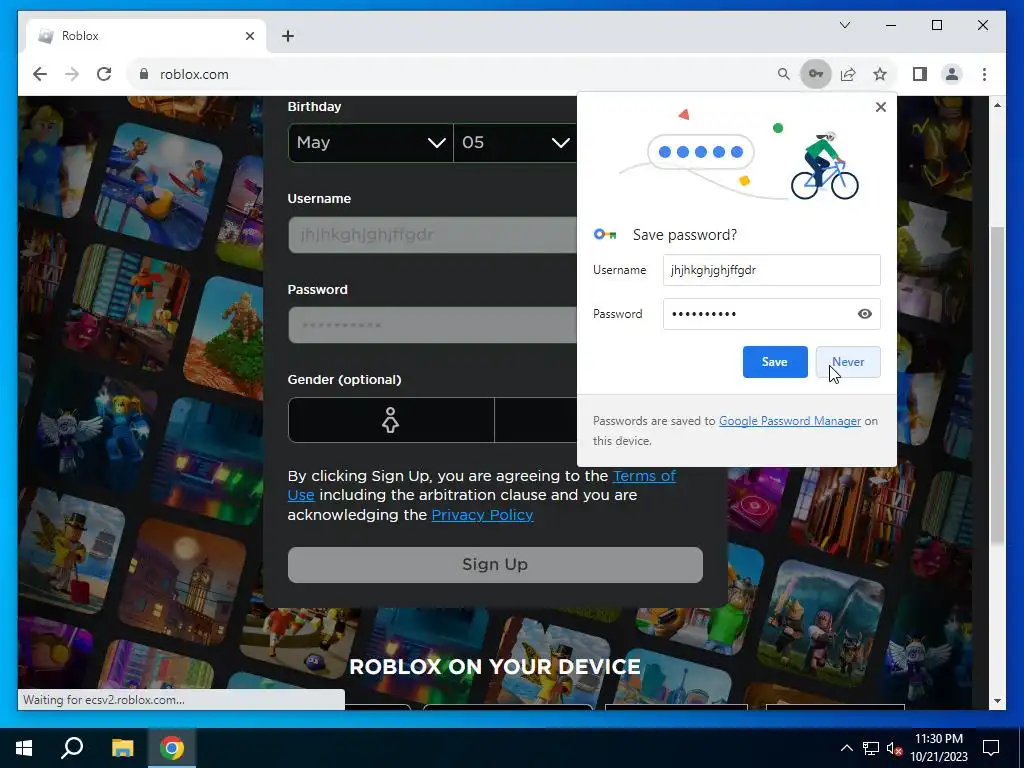Open File Explorer from taskbar
The image size is (1024, 768).
click(x=122, y=748)
